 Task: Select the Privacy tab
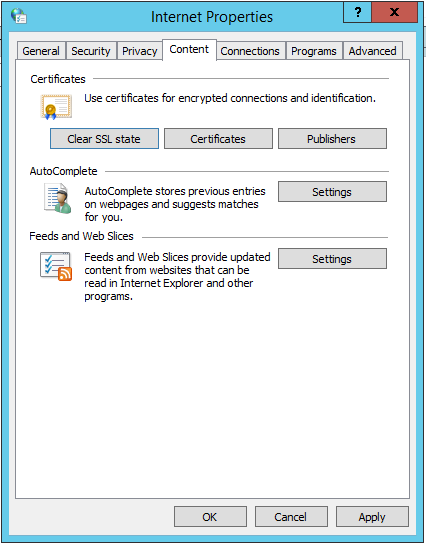coord(140,51)
